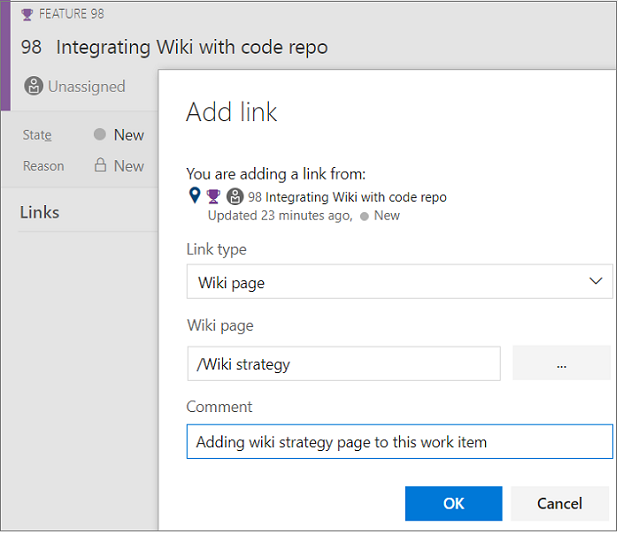Click the Unassigned avatar icon

pos(34,86)
